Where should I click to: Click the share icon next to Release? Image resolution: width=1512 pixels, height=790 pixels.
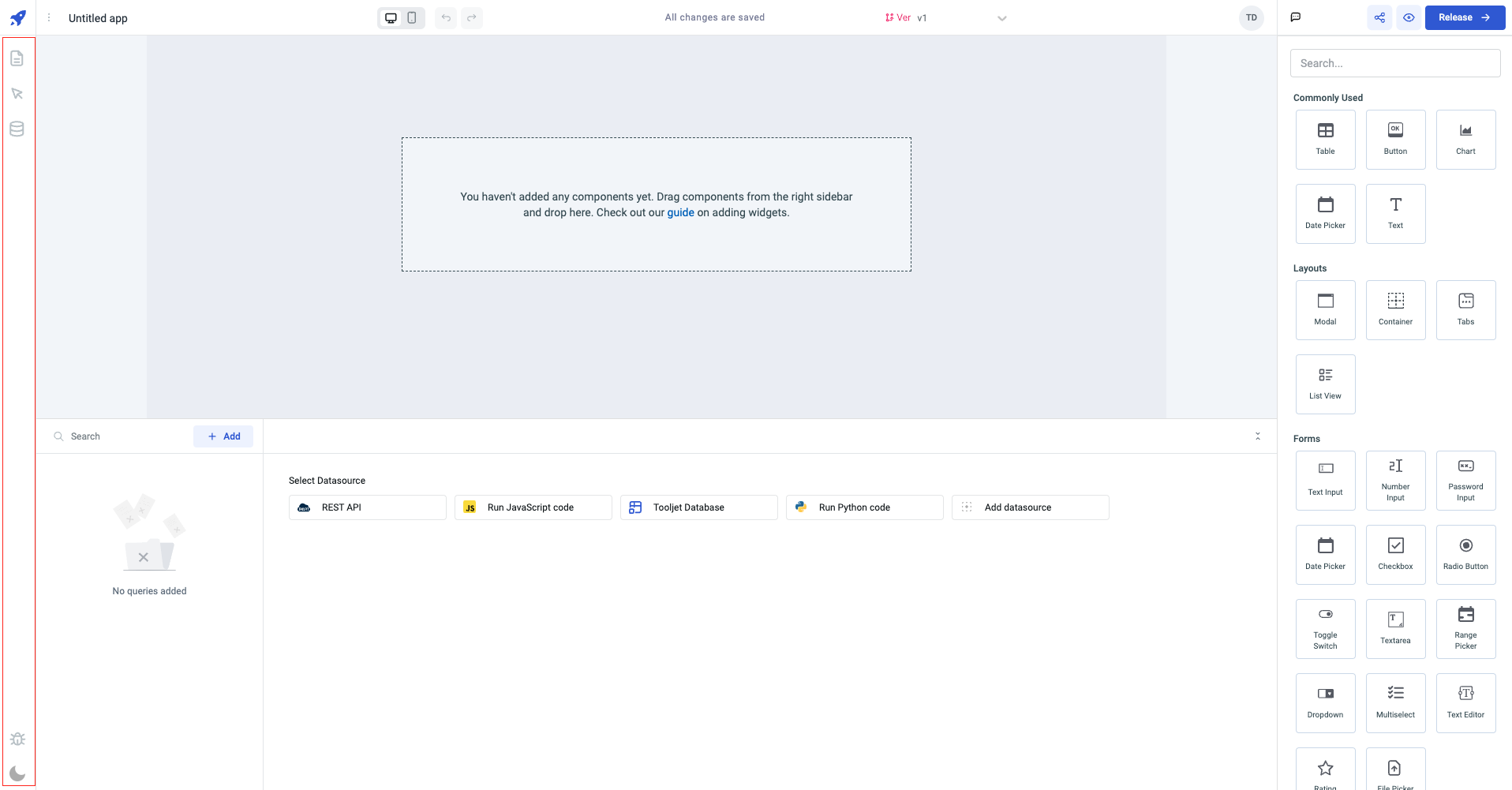click(x=1379, y=17)
